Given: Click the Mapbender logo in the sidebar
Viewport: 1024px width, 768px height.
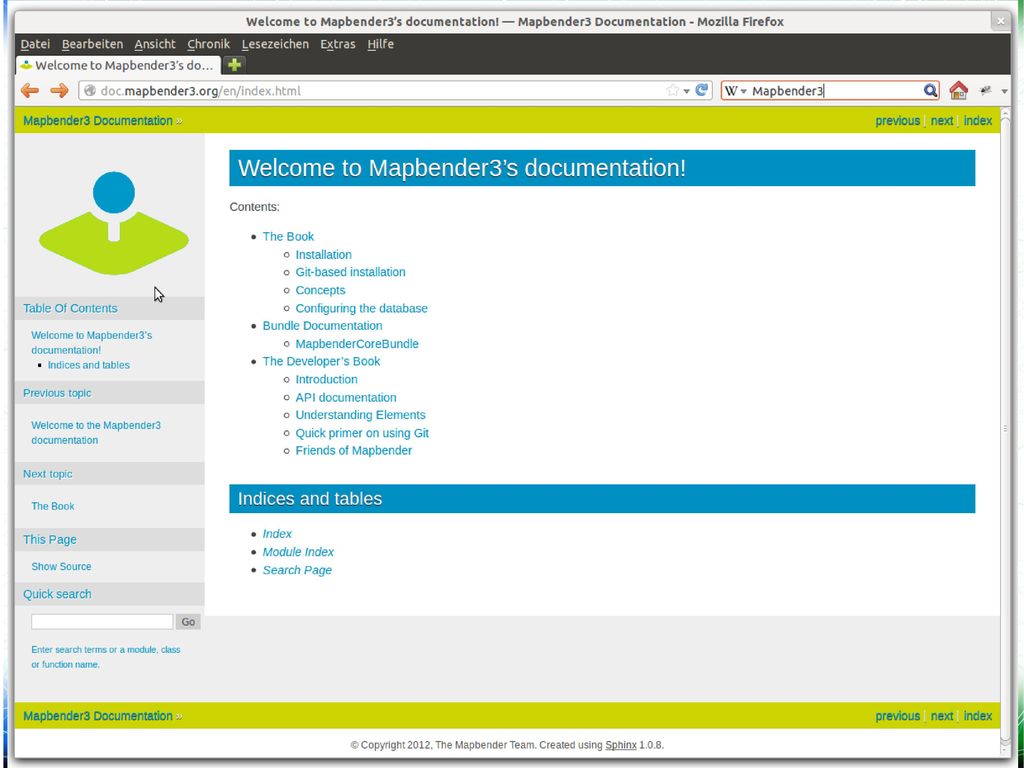Looking at the screenshot, I should tap(114, 223).
